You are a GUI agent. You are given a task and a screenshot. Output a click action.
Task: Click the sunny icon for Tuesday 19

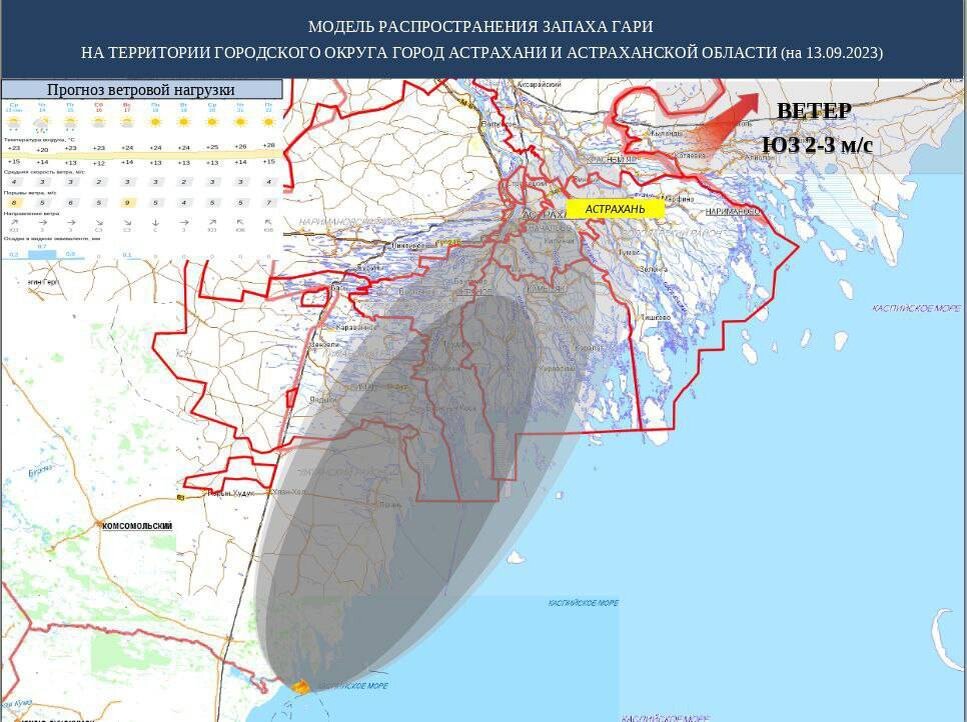click(184, 122)
